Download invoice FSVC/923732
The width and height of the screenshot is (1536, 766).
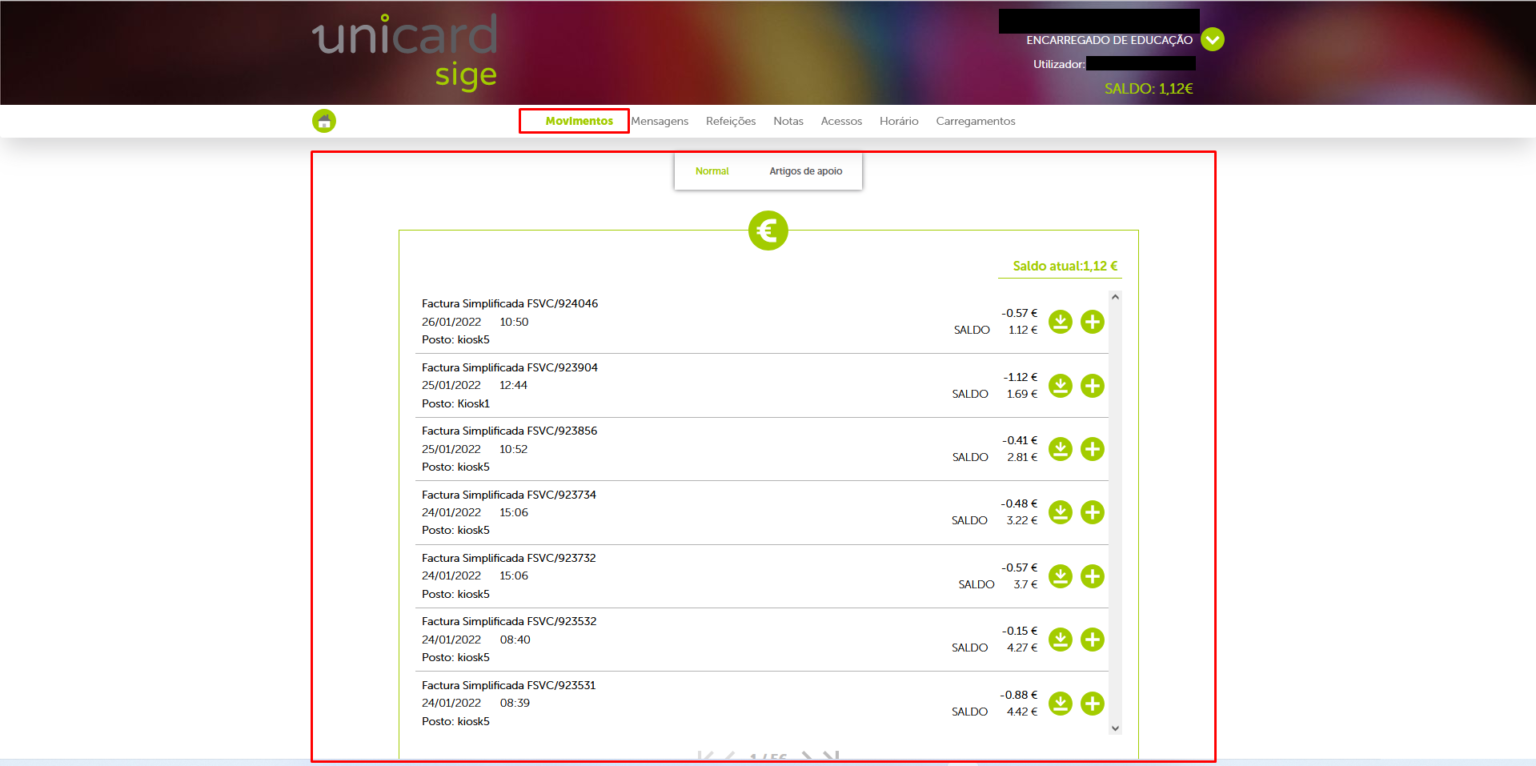pyautogui.click(x=1060, y=576)
